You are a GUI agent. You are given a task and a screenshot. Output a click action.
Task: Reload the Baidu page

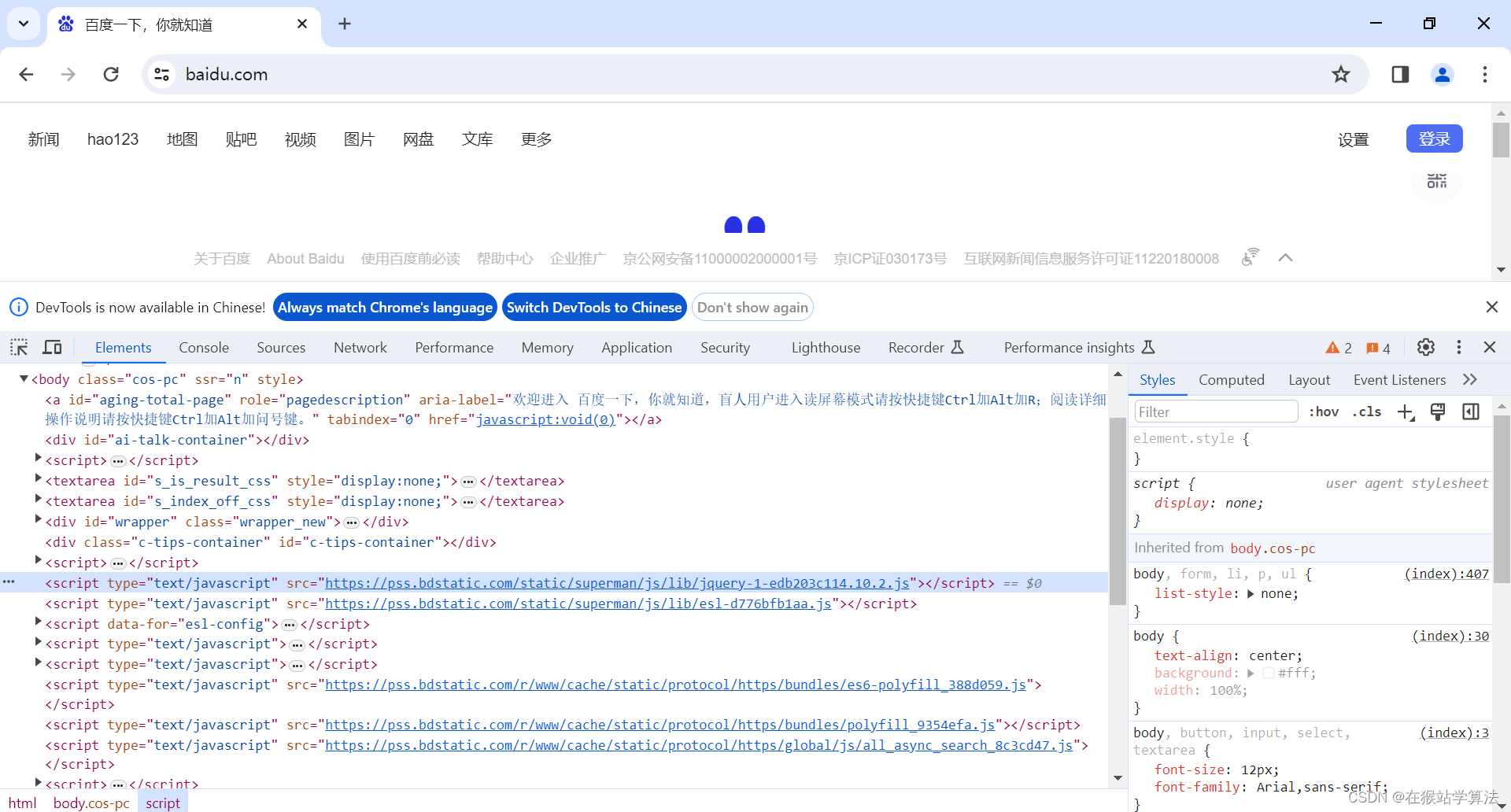point(111,74)
